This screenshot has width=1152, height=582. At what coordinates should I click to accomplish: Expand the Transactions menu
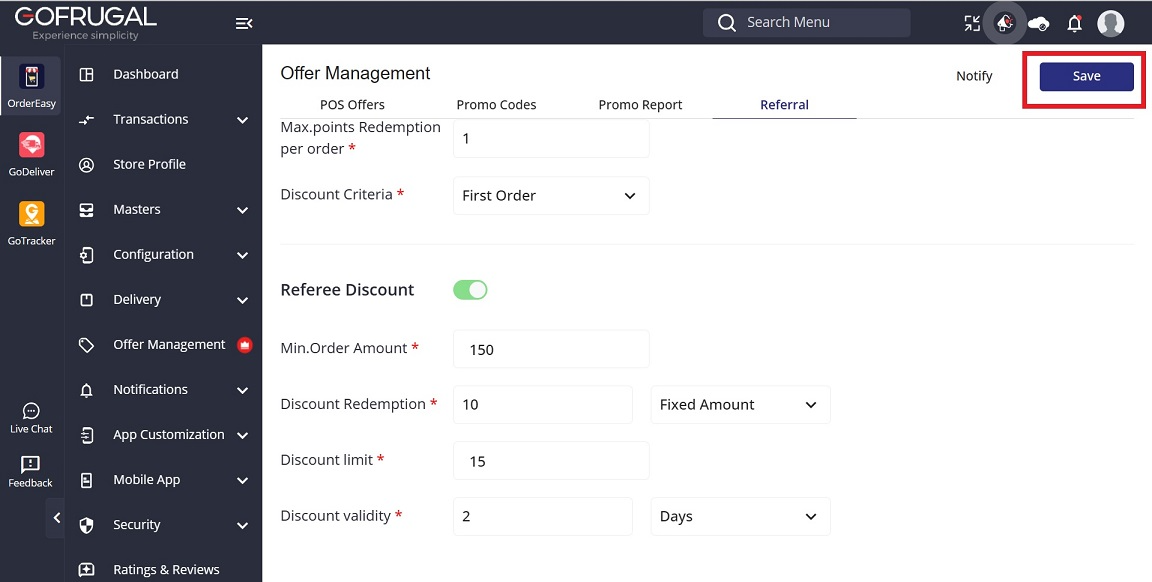165,120
